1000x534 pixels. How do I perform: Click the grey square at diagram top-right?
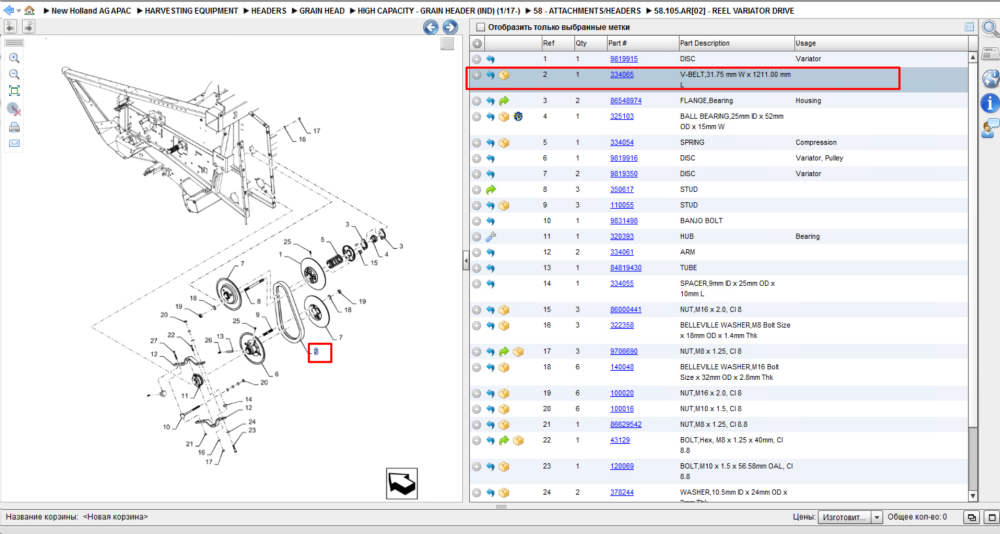click(447, 43)
